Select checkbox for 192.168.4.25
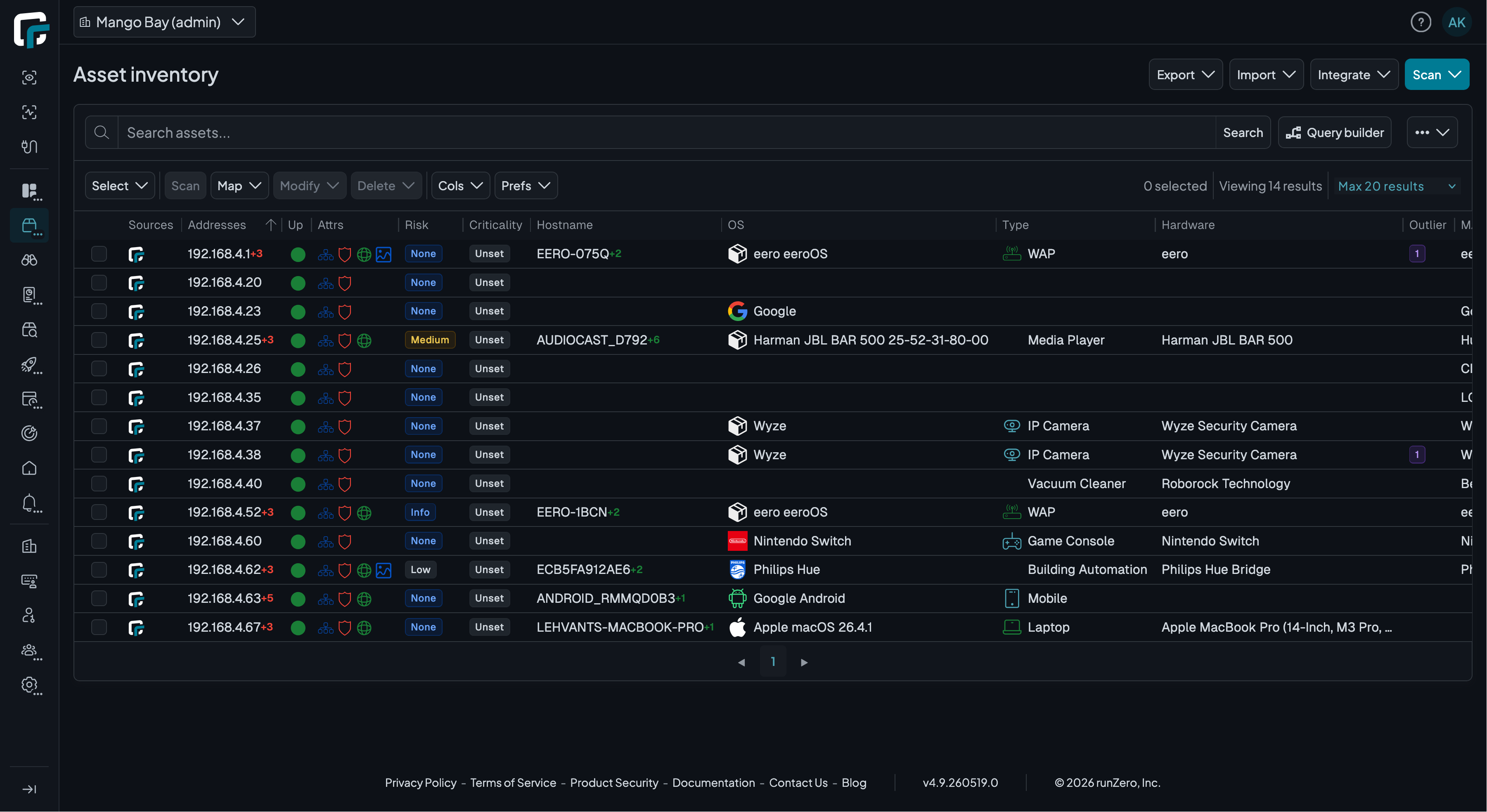 [99, 340]
